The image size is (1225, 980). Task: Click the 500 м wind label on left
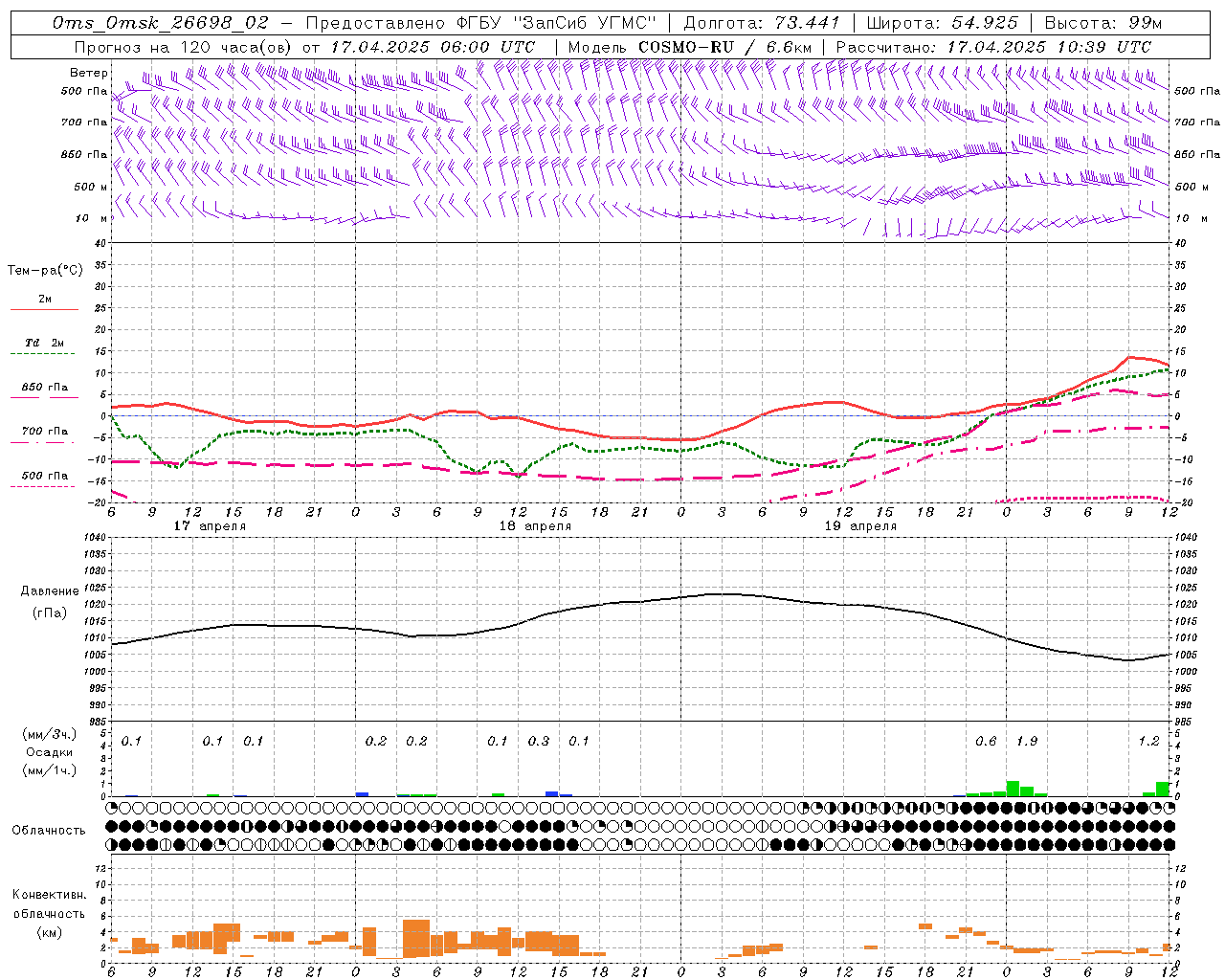coord(89,187)
